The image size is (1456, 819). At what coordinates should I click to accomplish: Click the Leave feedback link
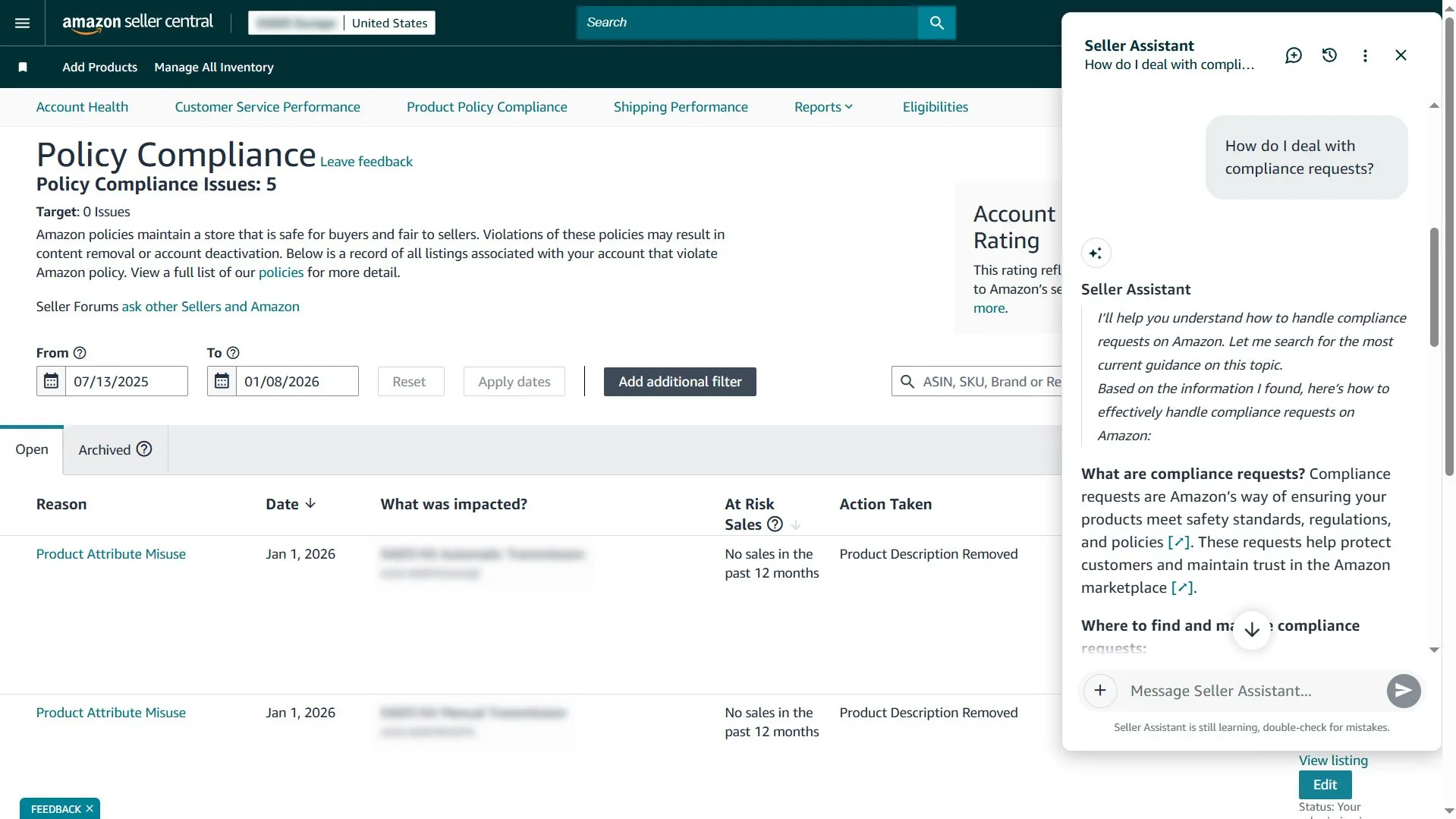(x=366, y=161)
